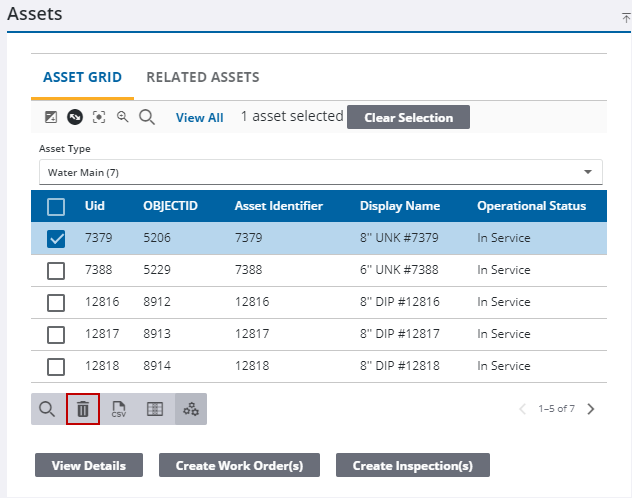Collapse the Assets panel using the top-right arrow
The image size is (632, 498).
pyautogui.click(x=626, y=17)
